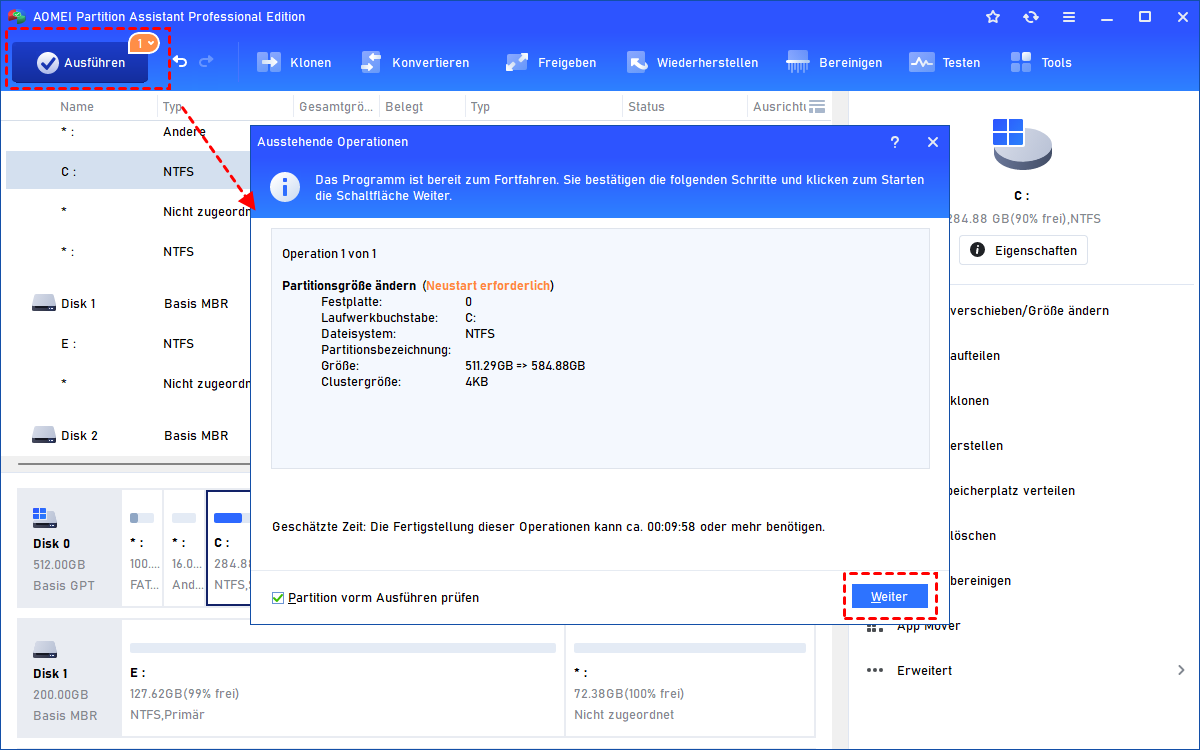Open the Konvertieren tool in toolbar
Image resolution: width=1200 pixels, height=750 pixels.
415,62
